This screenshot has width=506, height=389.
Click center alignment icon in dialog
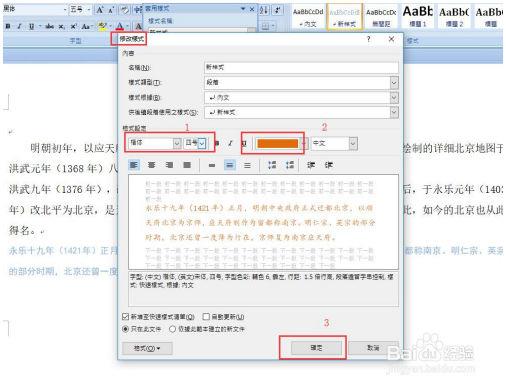(152, 165)
